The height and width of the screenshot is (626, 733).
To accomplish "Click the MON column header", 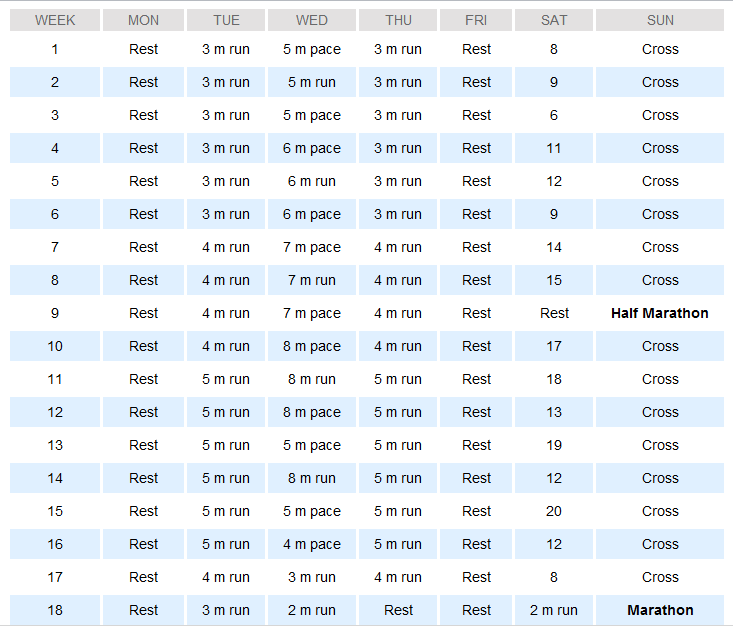I will [143, 20].
